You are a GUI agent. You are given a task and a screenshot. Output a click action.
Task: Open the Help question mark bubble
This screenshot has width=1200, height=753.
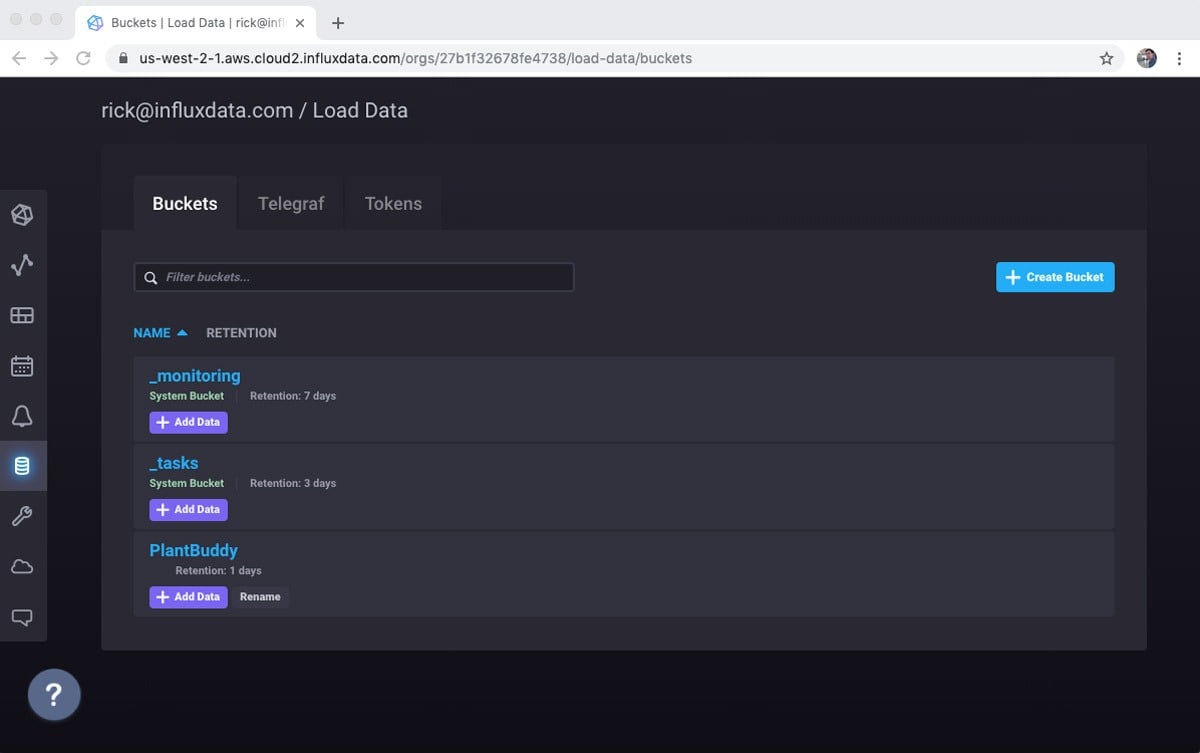(54, 694)
